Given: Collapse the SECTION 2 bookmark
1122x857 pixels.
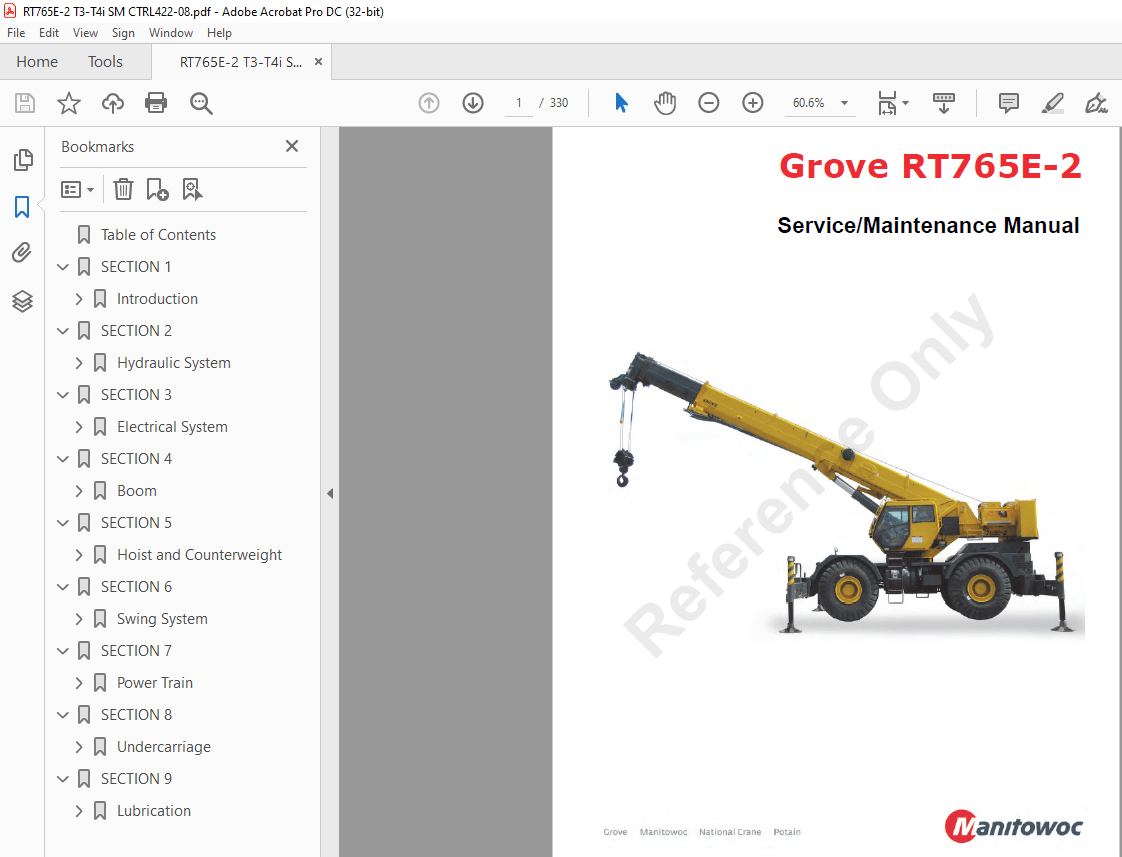Looking at the screenshot, I should (x=62, y=330).
